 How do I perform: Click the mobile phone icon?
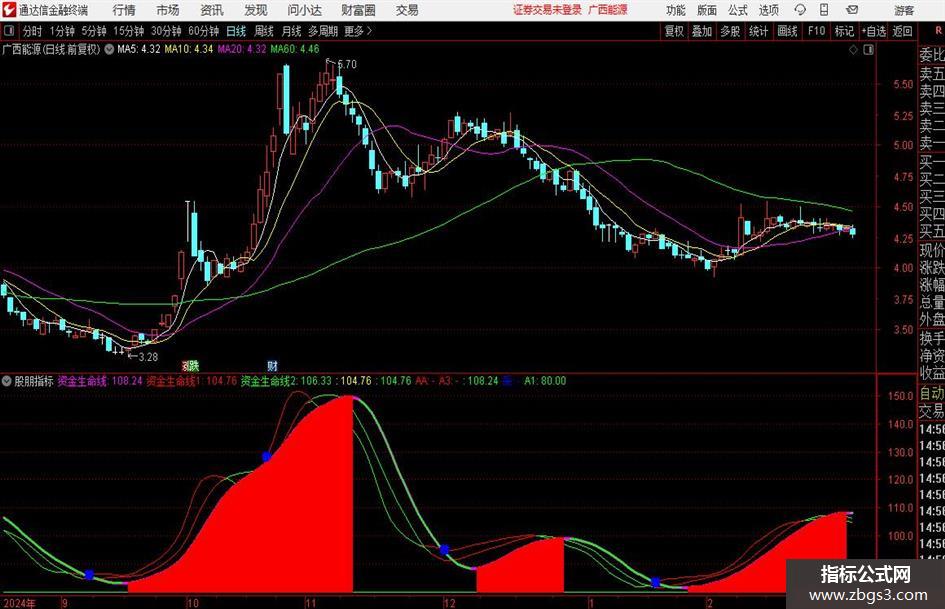tap(824, 10)
